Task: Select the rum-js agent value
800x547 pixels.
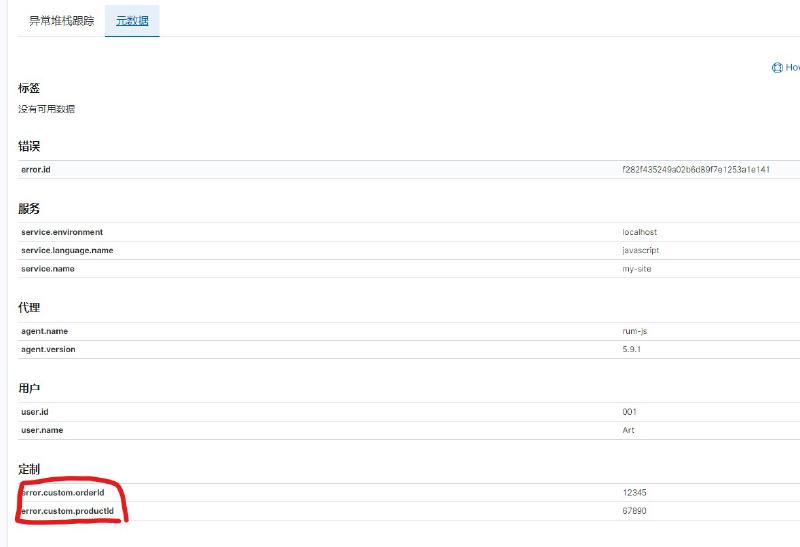Action: pos(635,331)
